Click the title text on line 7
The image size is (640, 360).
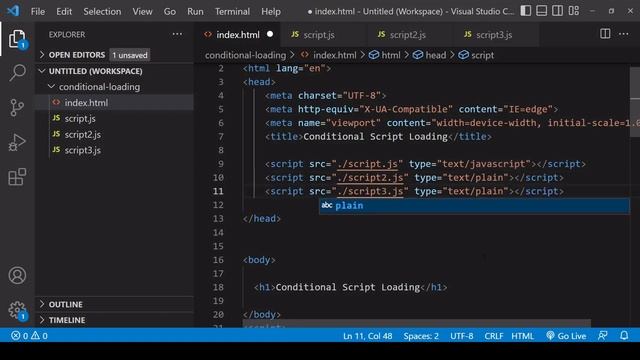pos(376,137)
